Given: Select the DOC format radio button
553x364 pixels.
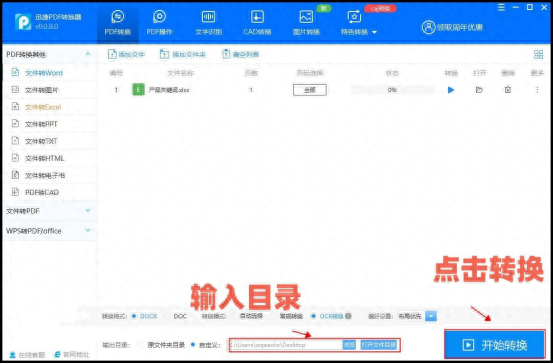Looking at the screenshot, I should [168, 316].
